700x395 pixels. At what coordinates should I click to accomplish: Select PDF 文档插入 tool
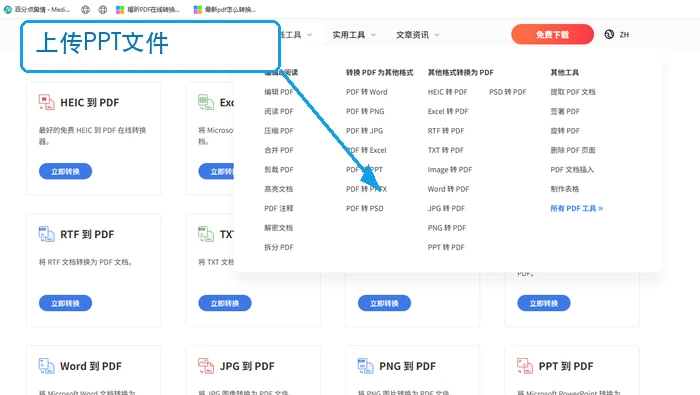click(x=572, y=170)
